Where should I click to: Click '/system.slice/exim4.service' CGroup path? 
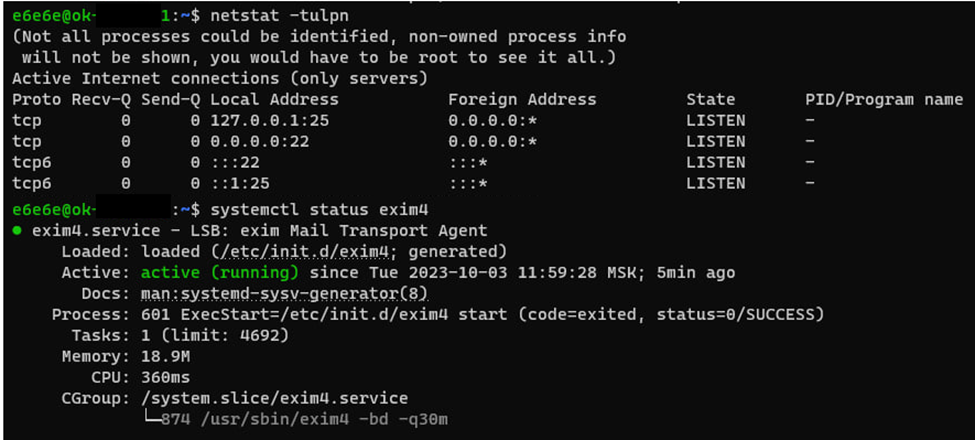click(275, 398)
